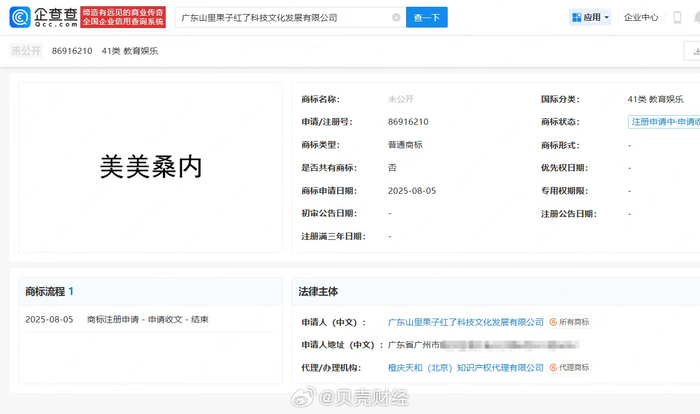Click the red slogan banner beside logo

click(122, 17)
